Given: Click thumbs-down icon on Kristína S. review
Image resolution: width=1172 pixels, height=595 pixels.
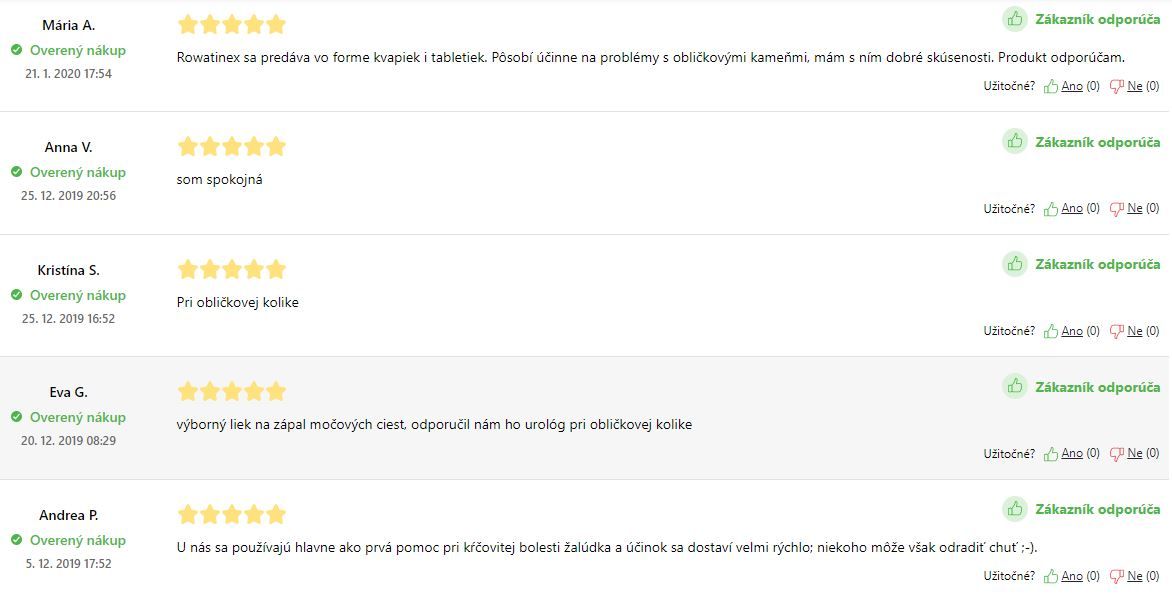Looking at the screenshot, I should (1117, 331).
